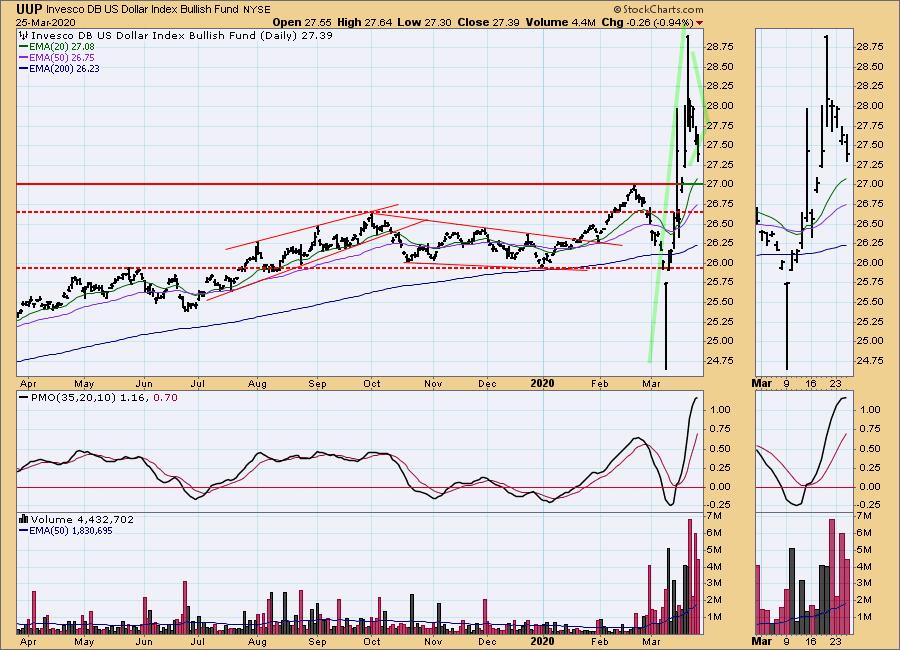Click the Low 27.30 value
Screen dimensions: 900x650
[425, 22]
